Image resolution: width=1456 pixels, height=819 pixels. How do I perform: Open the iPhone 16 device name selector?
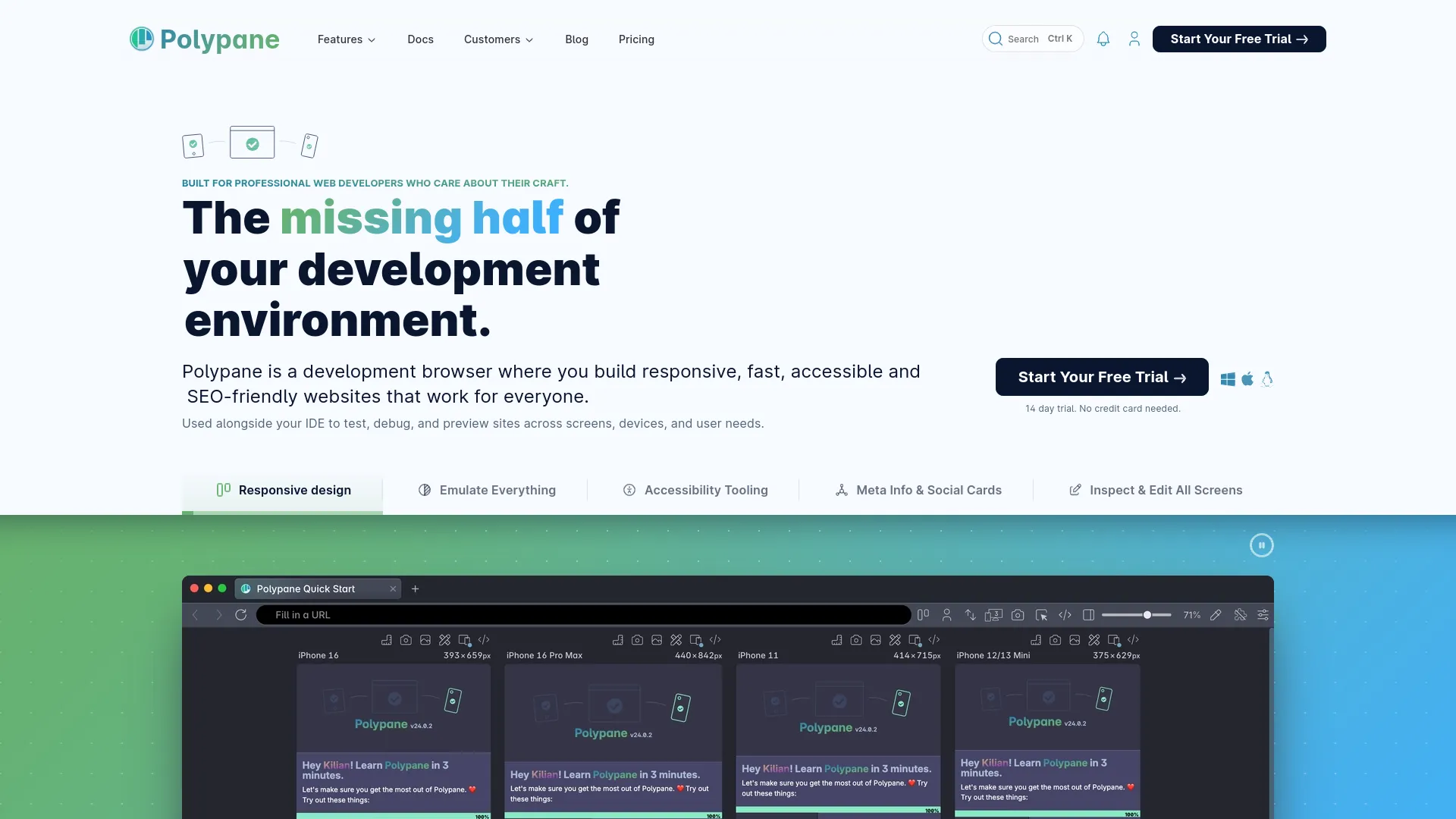tap(318, 656)
